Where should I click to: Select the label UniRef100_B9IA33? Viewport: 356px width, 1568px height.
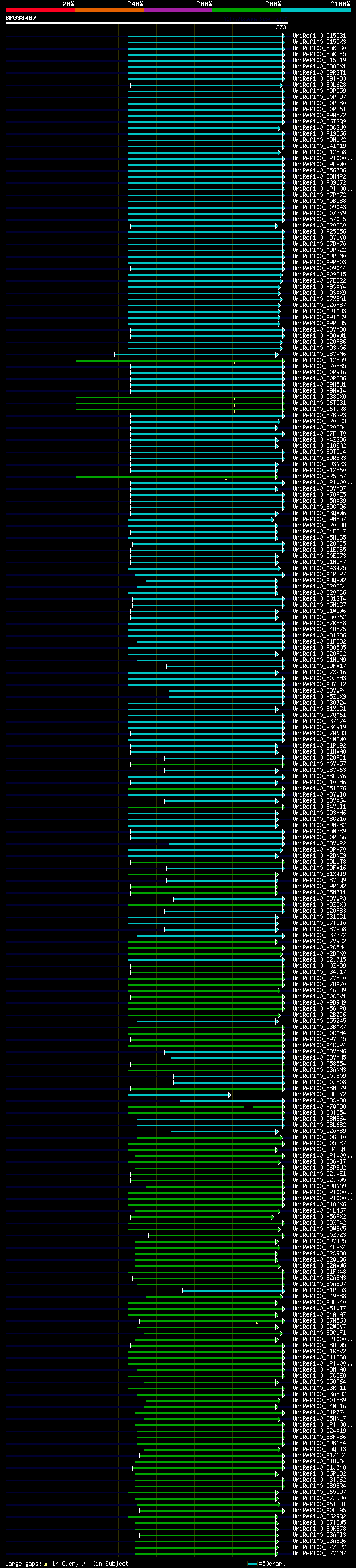(x=319, y=78)
